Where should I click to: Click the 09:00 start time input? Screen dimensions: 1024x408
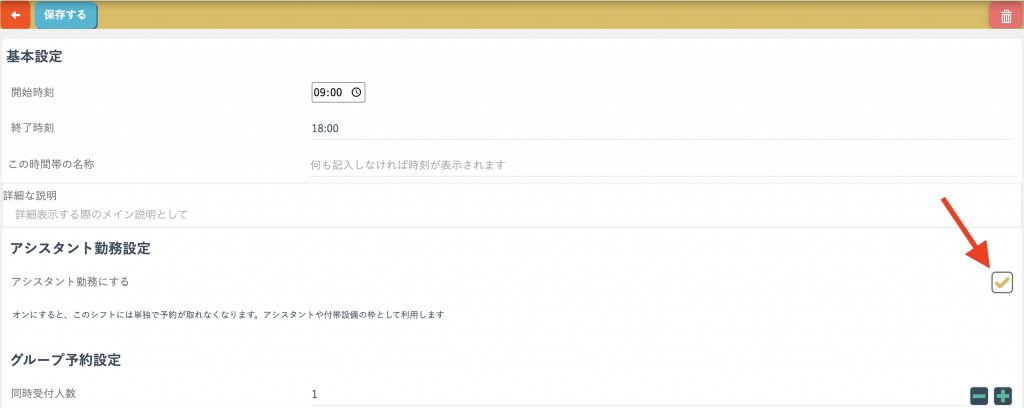(329, 92)
